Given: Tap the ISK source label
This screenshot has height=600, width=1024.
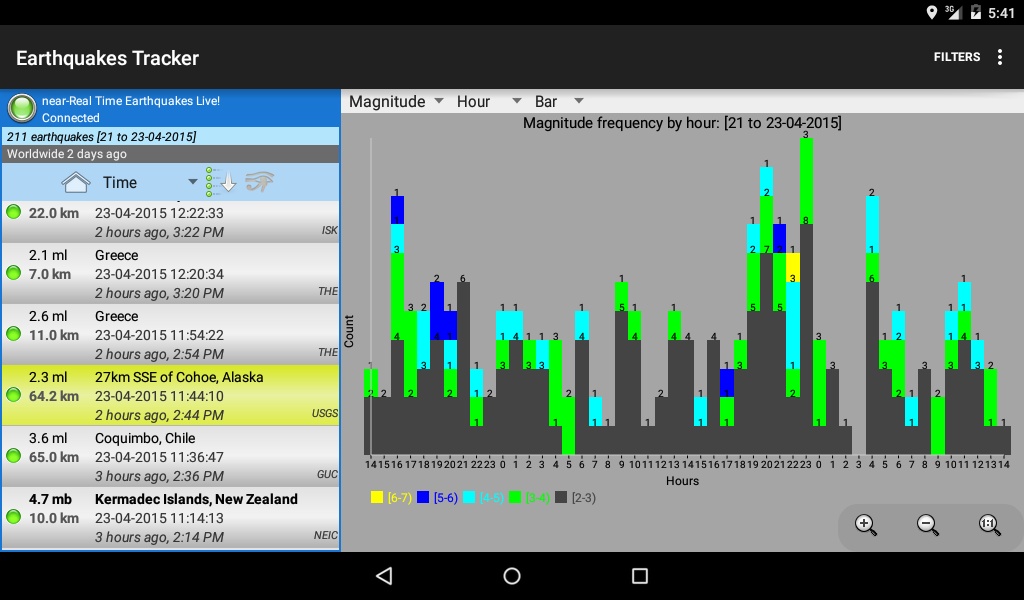Looking at the screenshot, I should (330, 230).
